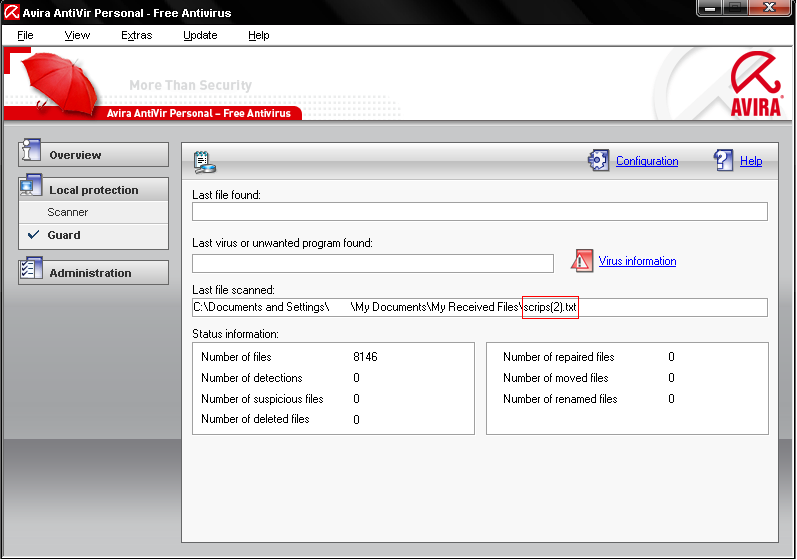Image resolution: width=797 pixels, height=560 pixels.
Task: Select the Number of files value 8146
Action: [365, 357]
